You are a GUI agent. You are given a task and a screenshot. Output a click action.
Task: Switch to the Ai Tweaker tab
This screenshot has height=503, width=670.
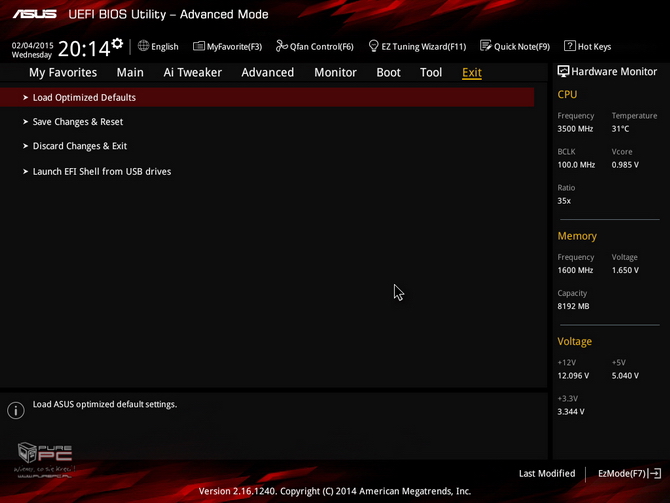[x=192, y=72]
